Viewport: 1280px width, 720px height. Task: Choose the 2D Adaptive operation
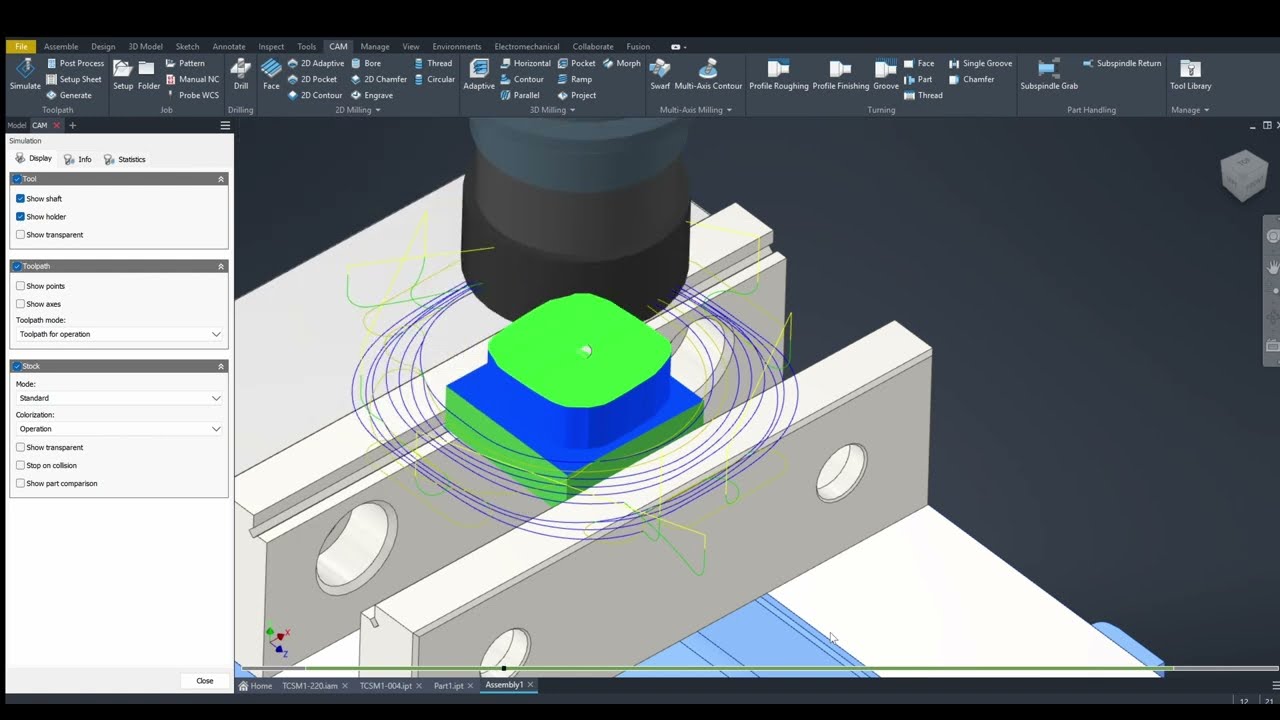[x=315, y=63]
